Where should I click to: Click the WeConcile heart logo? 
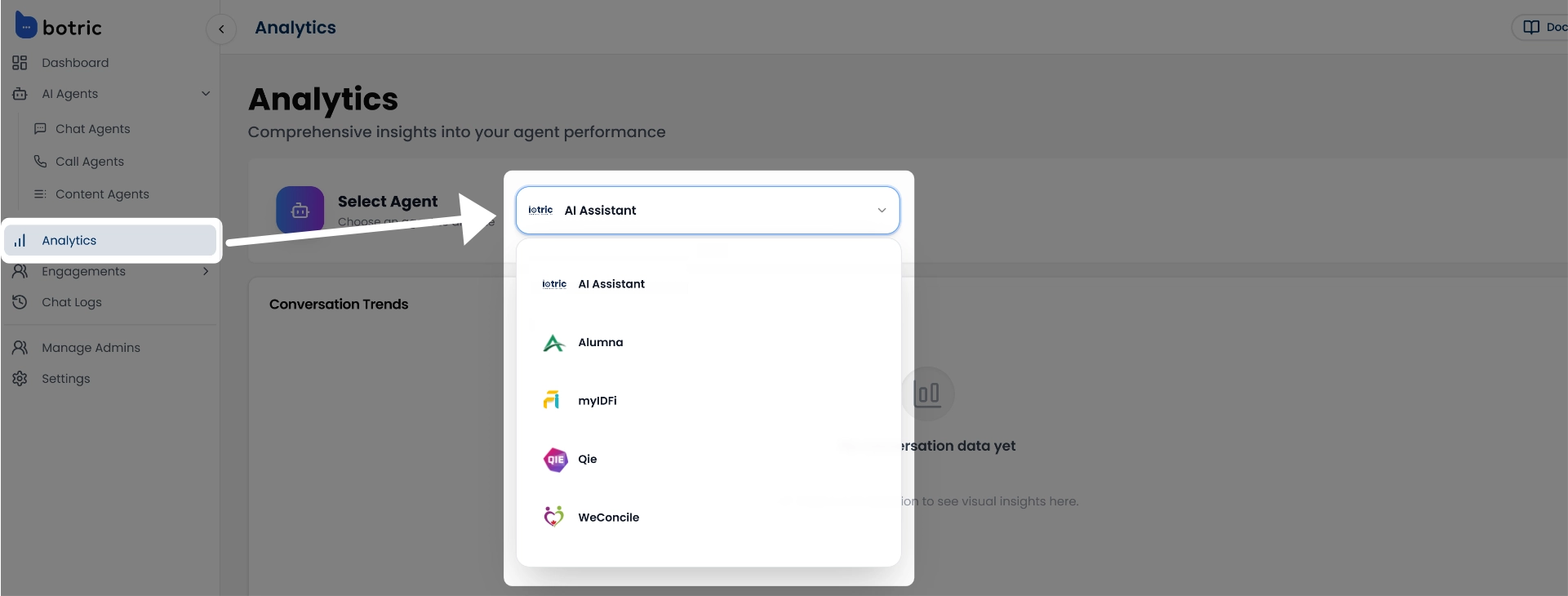(x=553, y=516)
